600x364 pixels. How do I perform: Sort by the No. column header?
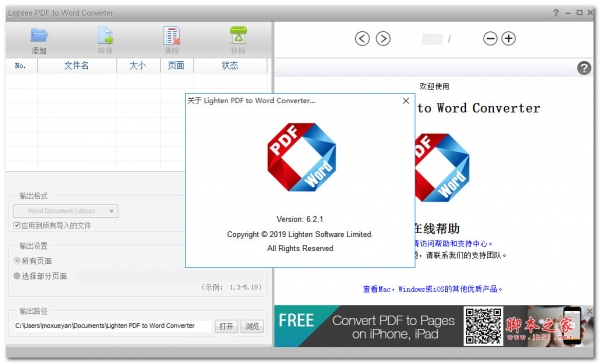pos(21,66)
